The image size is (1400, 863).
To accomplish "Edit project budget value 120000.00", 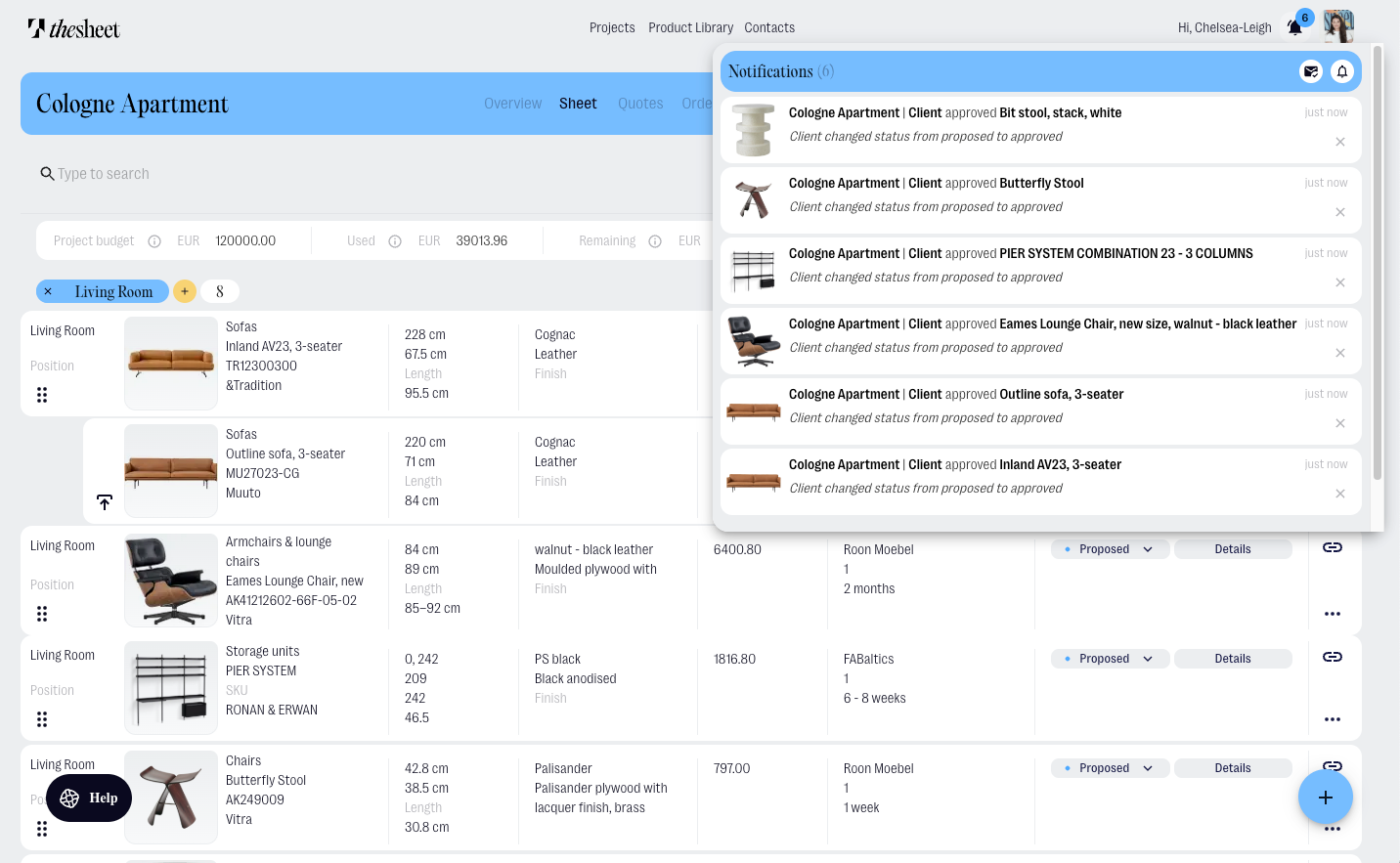I will tap(245, 240).
